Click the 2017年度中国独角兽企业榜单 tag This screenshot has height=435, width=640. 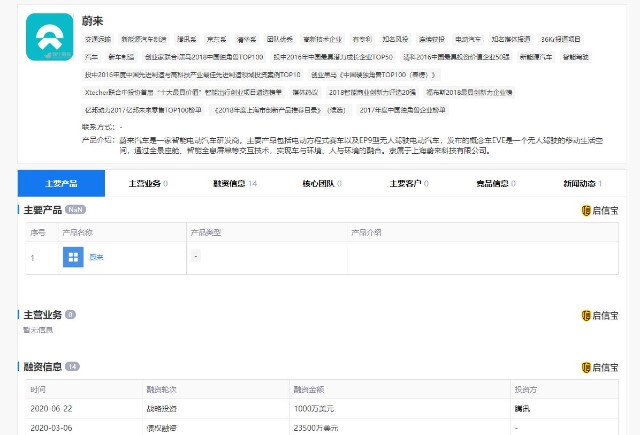pos(402,110)
